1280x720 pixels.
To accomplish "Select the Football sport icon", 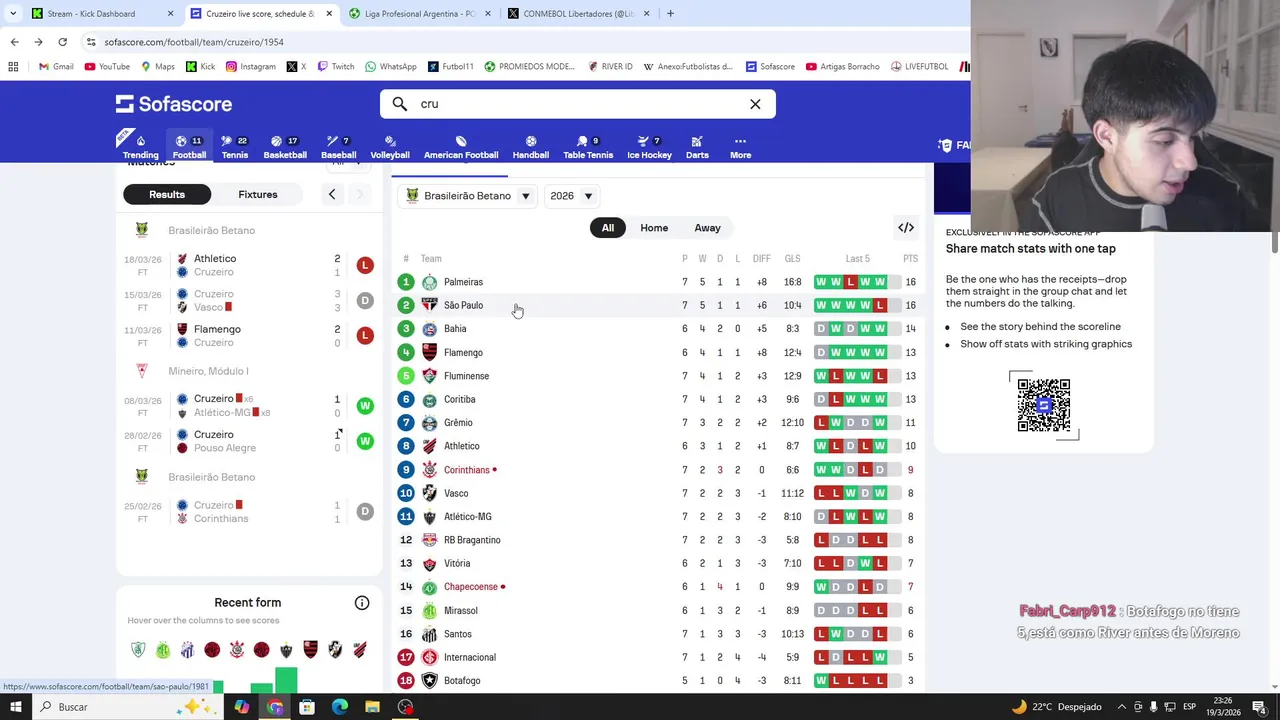I will tap(189, 147).
